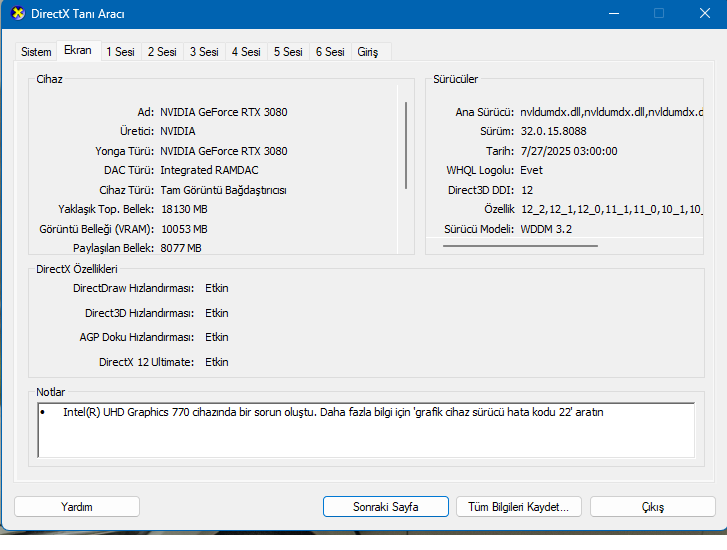This screenshot has height=550, width=727.
Task: Click the Cihaz panel vertical scrollbar
Action: point(406,146)
